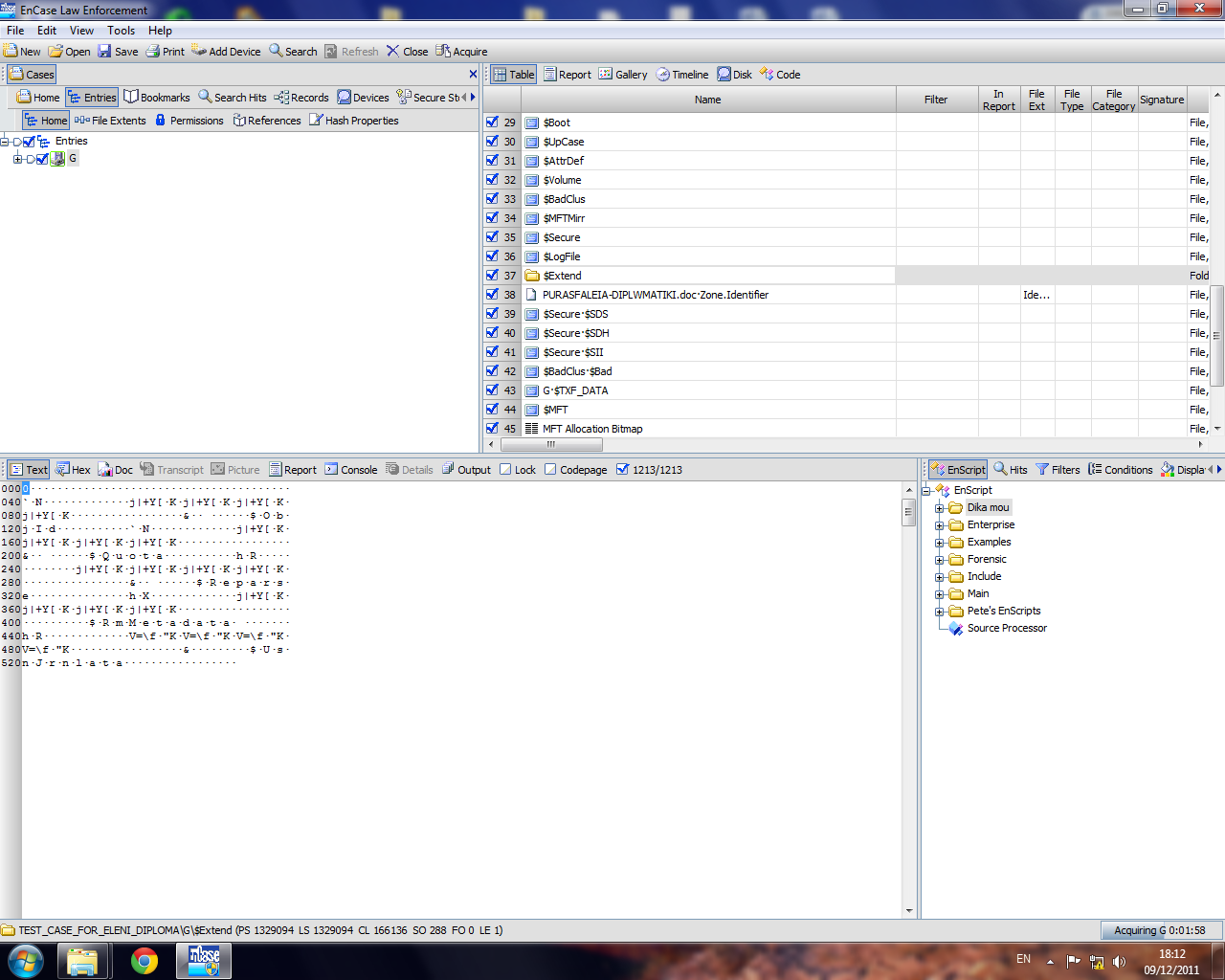Open Chrome from the Windows taskbar
This screenshot has width=1225, height=980.
point(145,961)
